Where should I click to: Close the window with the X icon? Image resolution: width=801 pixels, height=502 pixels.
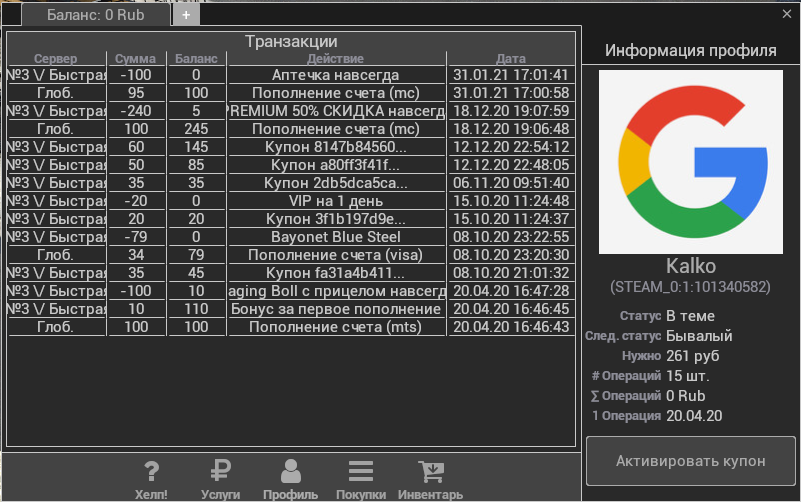786,14
